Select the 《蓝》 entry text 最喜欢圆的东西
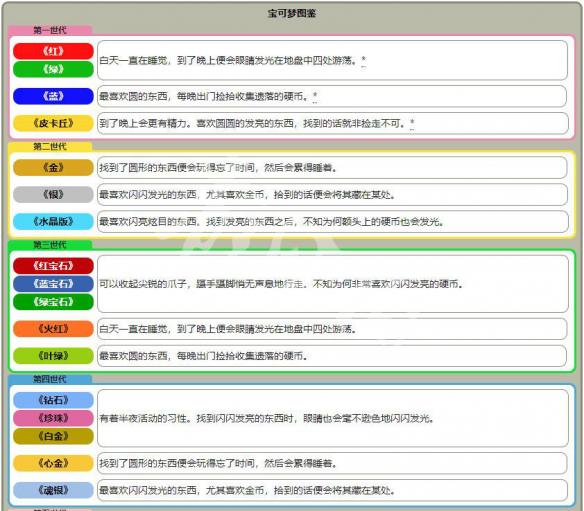584x511 pixels. click(204, 96)
